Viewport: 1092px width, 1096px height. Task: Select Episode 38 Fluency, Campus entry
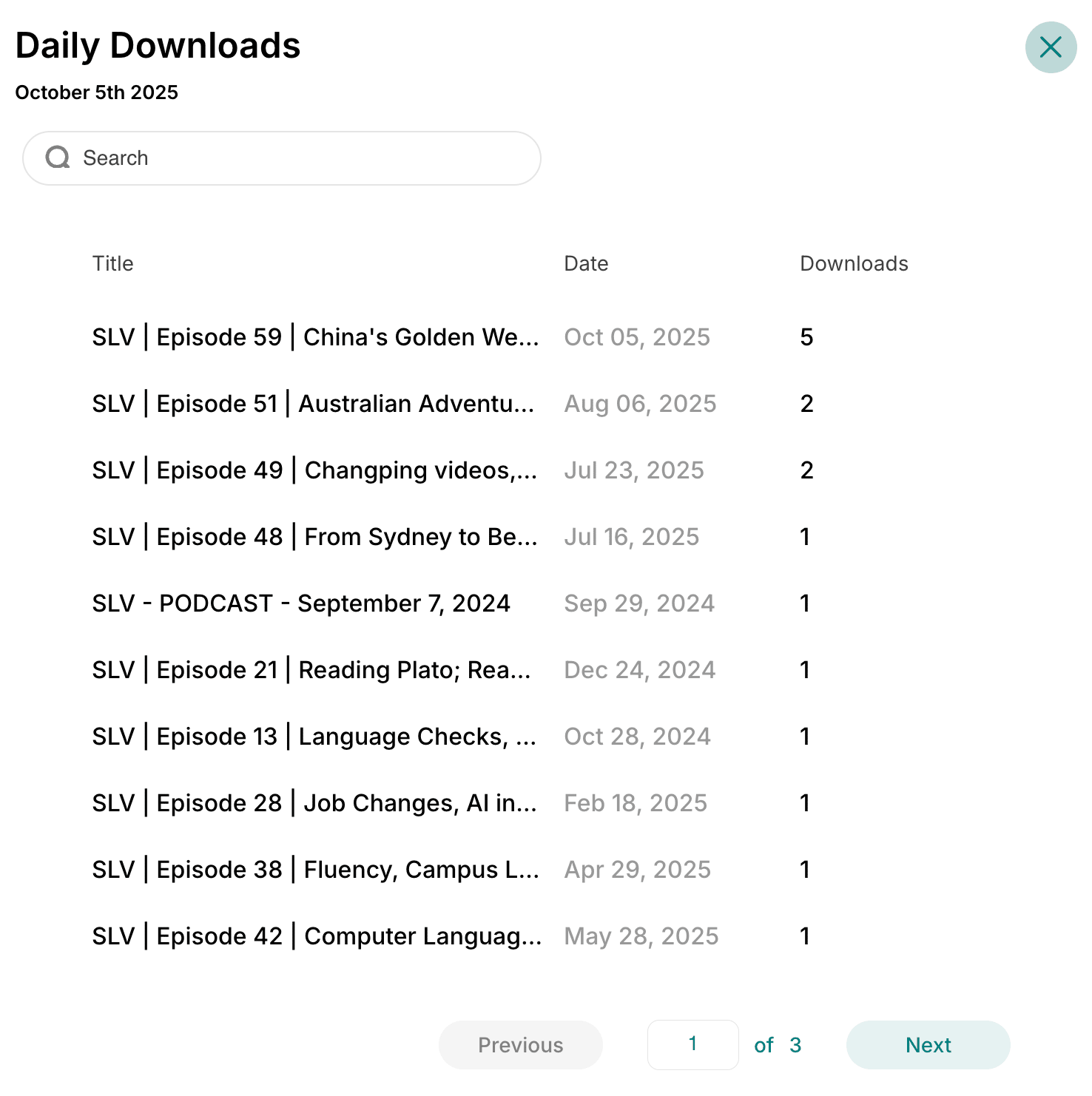315,870
